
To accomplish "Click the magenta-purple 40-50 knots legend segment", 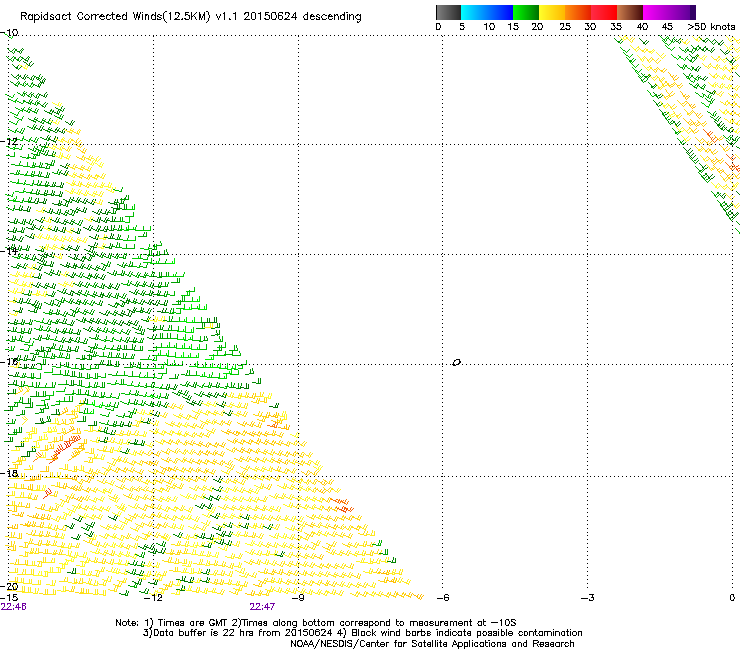I will 669,12.
